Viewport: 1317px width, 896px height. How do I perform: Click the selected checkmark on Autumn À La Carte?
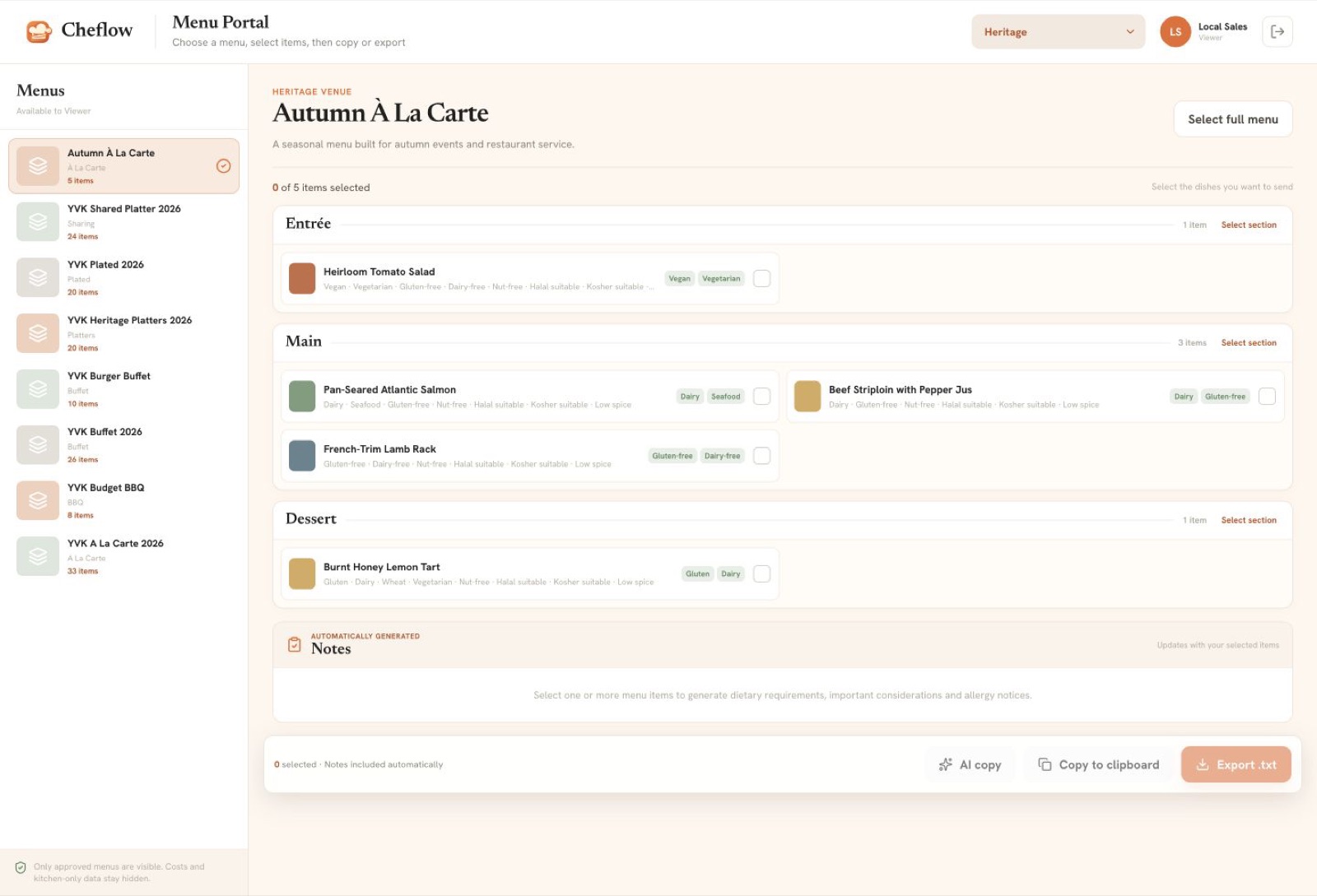[223, 166]
